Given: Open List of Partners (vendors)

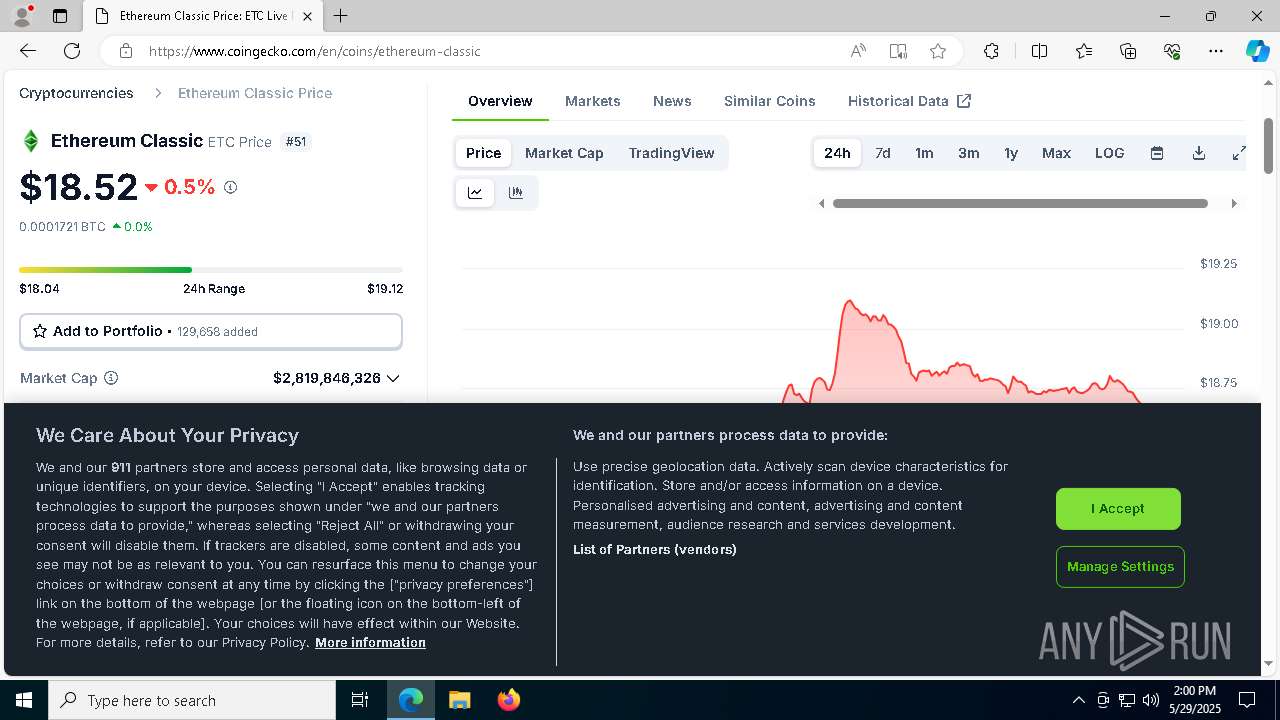Looking at the screenshot, I should click(x=655, y=549).
